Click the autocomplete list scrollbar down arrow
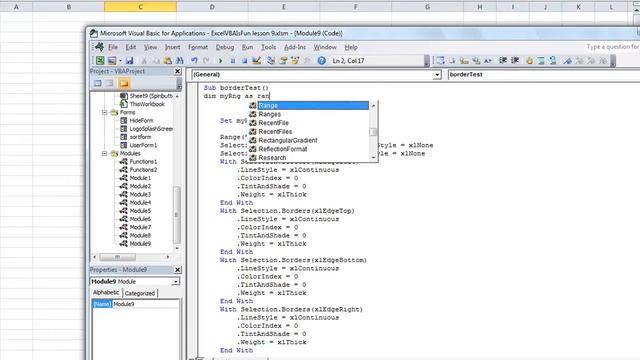This screenshot has height=360, width=640. (373, 158)
